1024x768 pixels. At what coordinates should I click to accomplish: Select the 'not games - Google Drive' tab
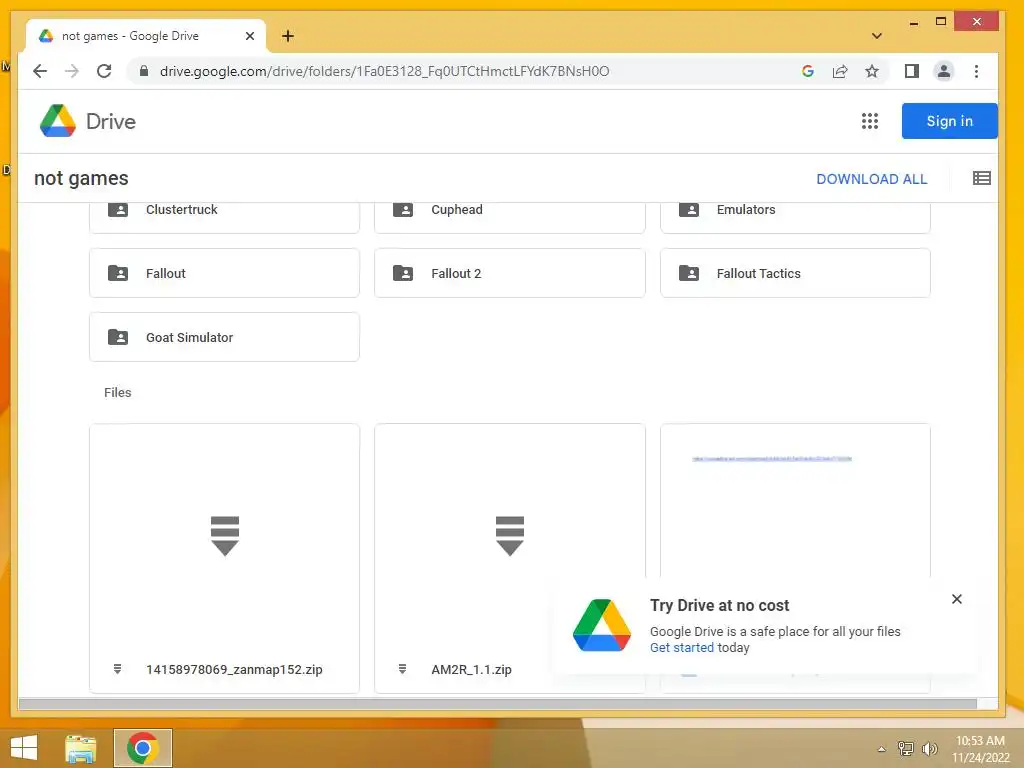[x=145, y=36]
